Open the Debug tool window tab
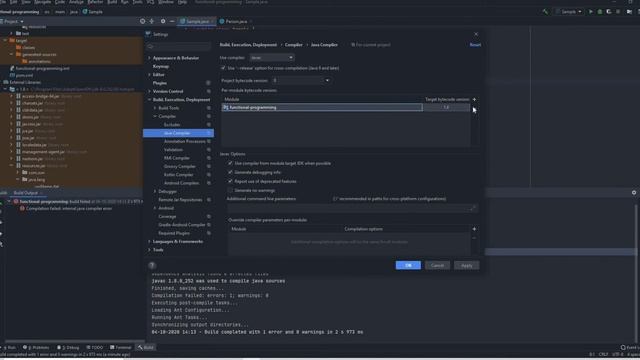 [x=68, y=347]
